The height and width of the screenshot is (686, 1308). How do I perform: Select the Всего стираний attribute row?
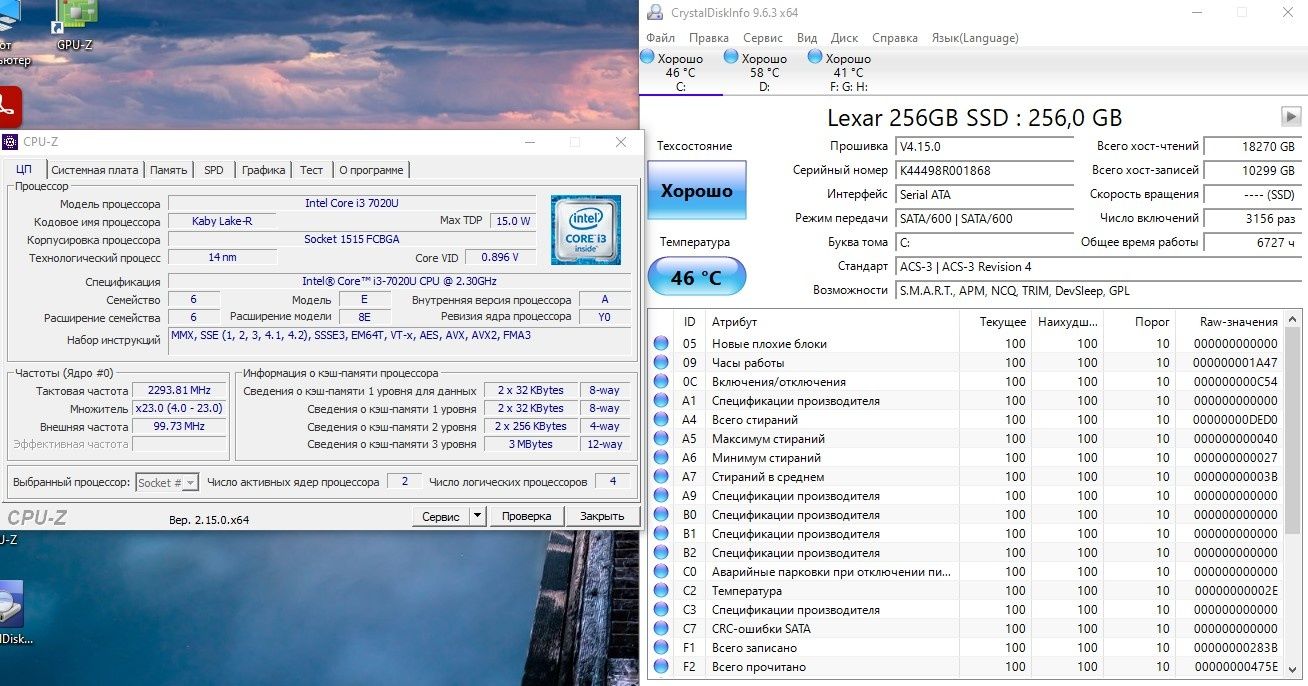click(966, 420)
